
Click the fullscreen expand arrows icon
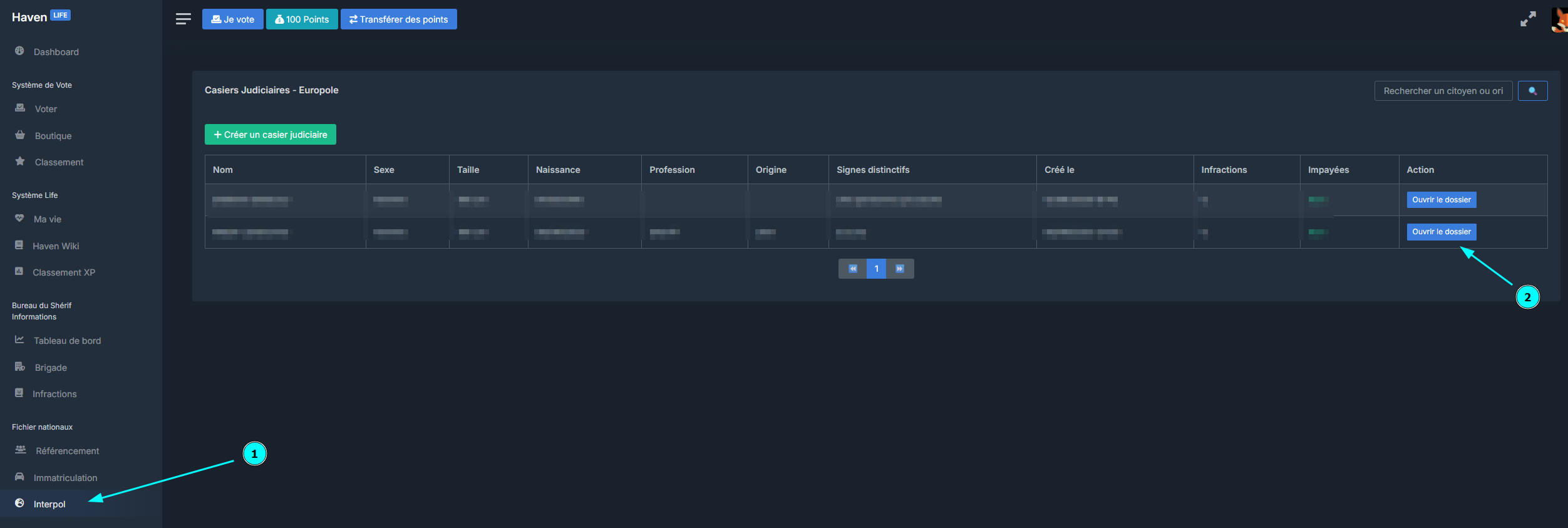click(x=1528, y=19)
